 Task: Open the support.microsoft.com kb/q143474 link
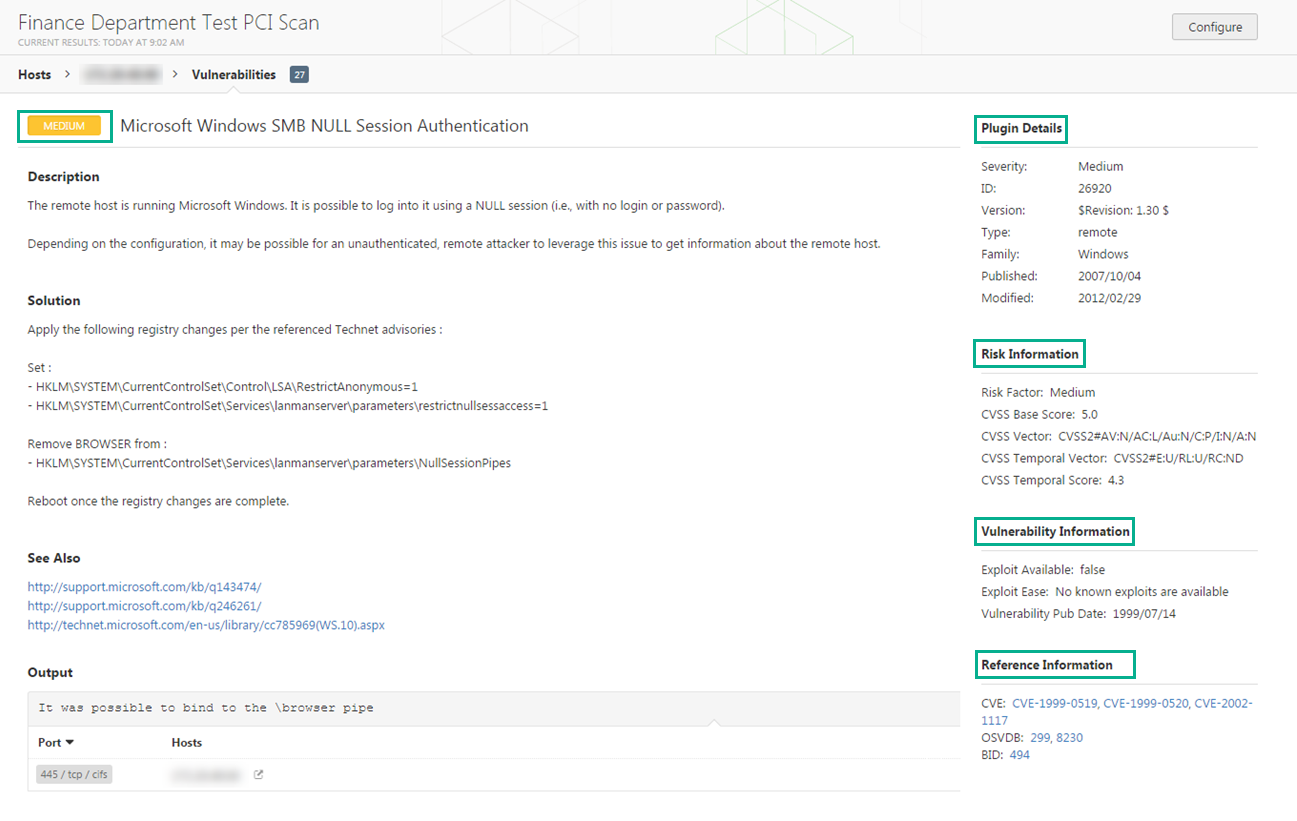(x=144, y=587)
